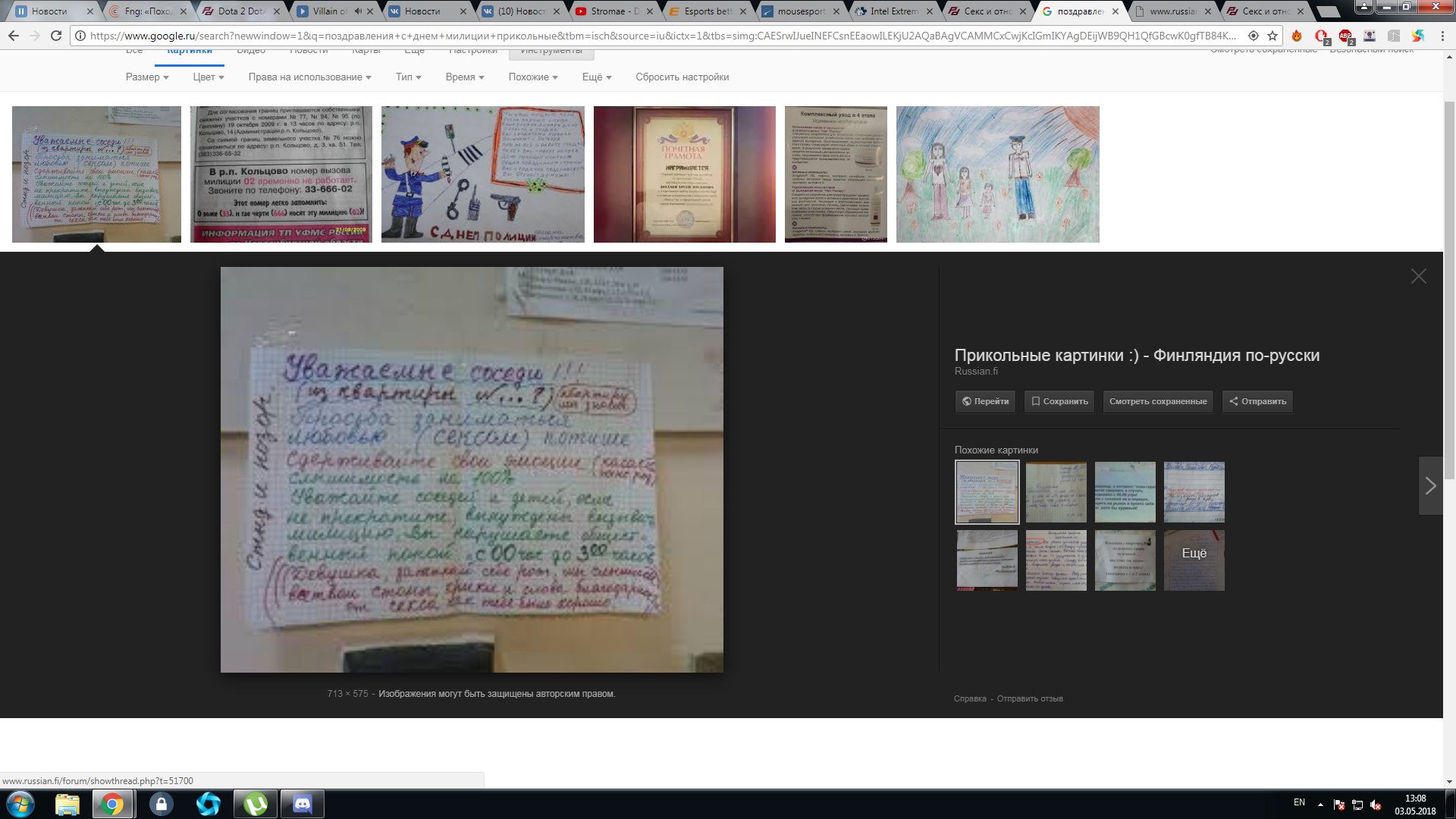Click Ещё similar images thumbnail

pos(1194,560)
